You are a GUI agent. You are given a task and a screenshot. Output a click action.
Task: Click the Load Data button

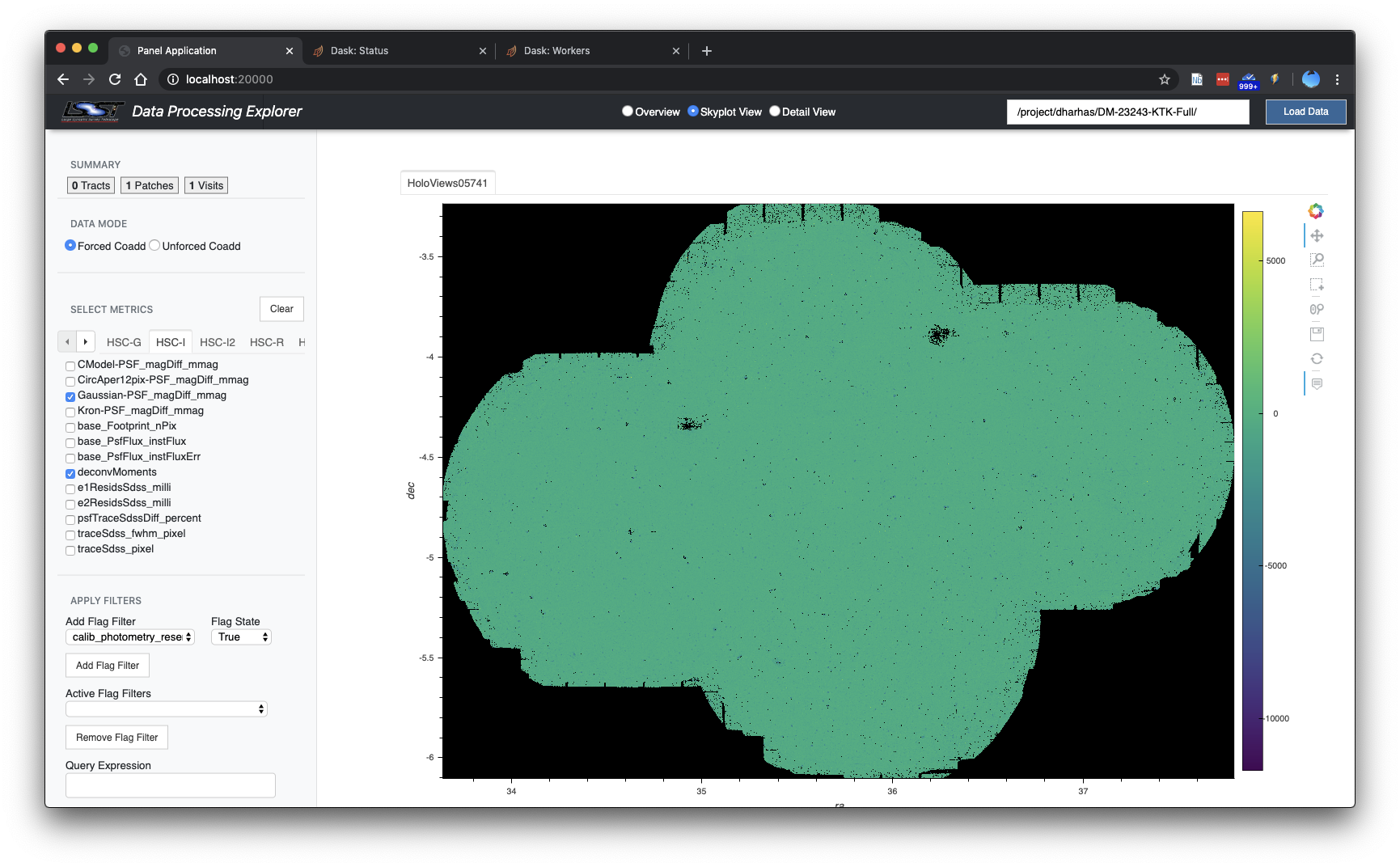click(x=1305, y=112)
